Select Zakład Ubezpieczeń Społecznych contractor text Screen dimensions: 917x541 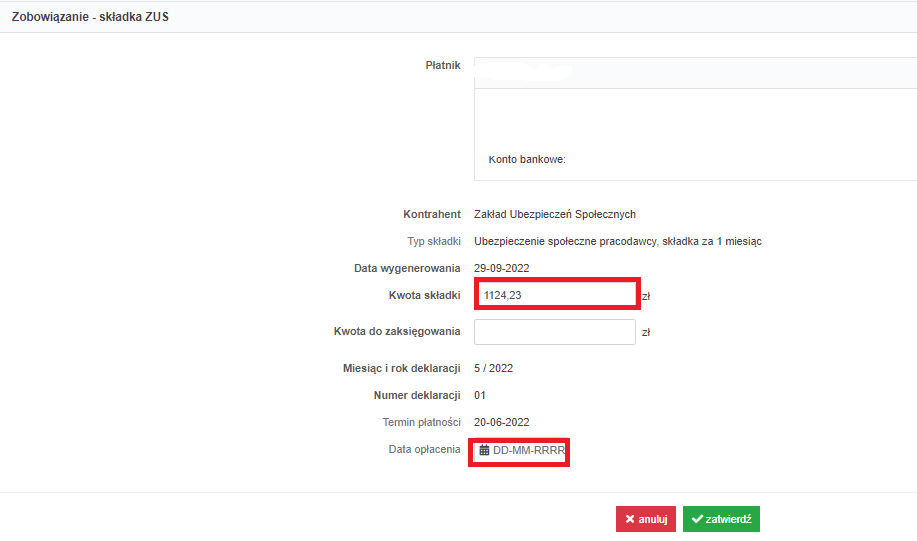click(555, 214)
